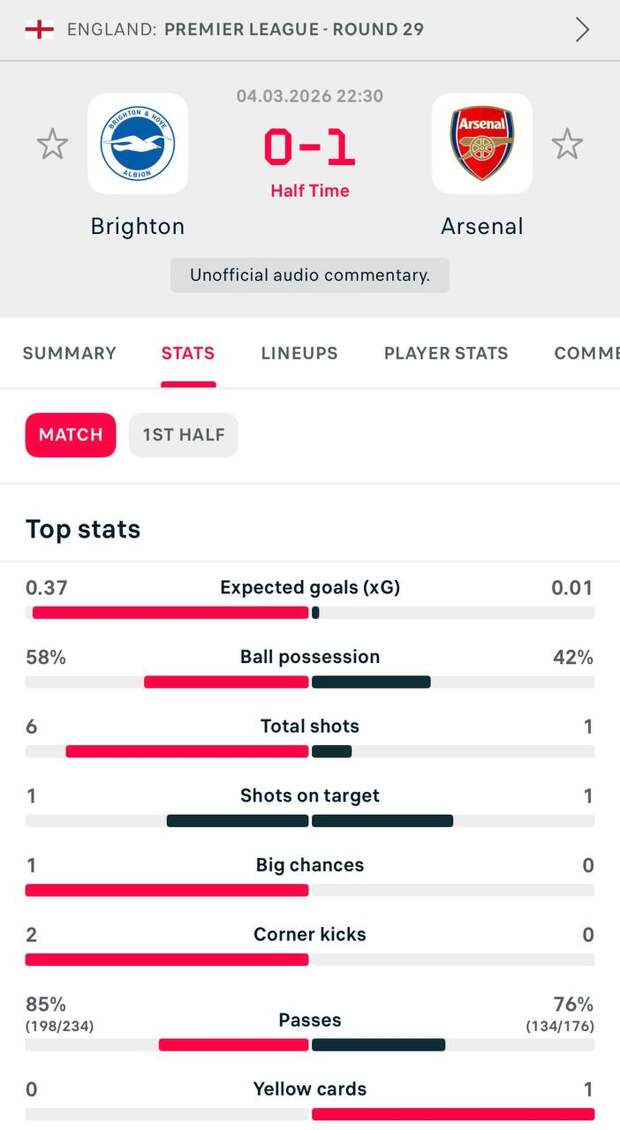Click the Arsenal team name

coord(482,226)
